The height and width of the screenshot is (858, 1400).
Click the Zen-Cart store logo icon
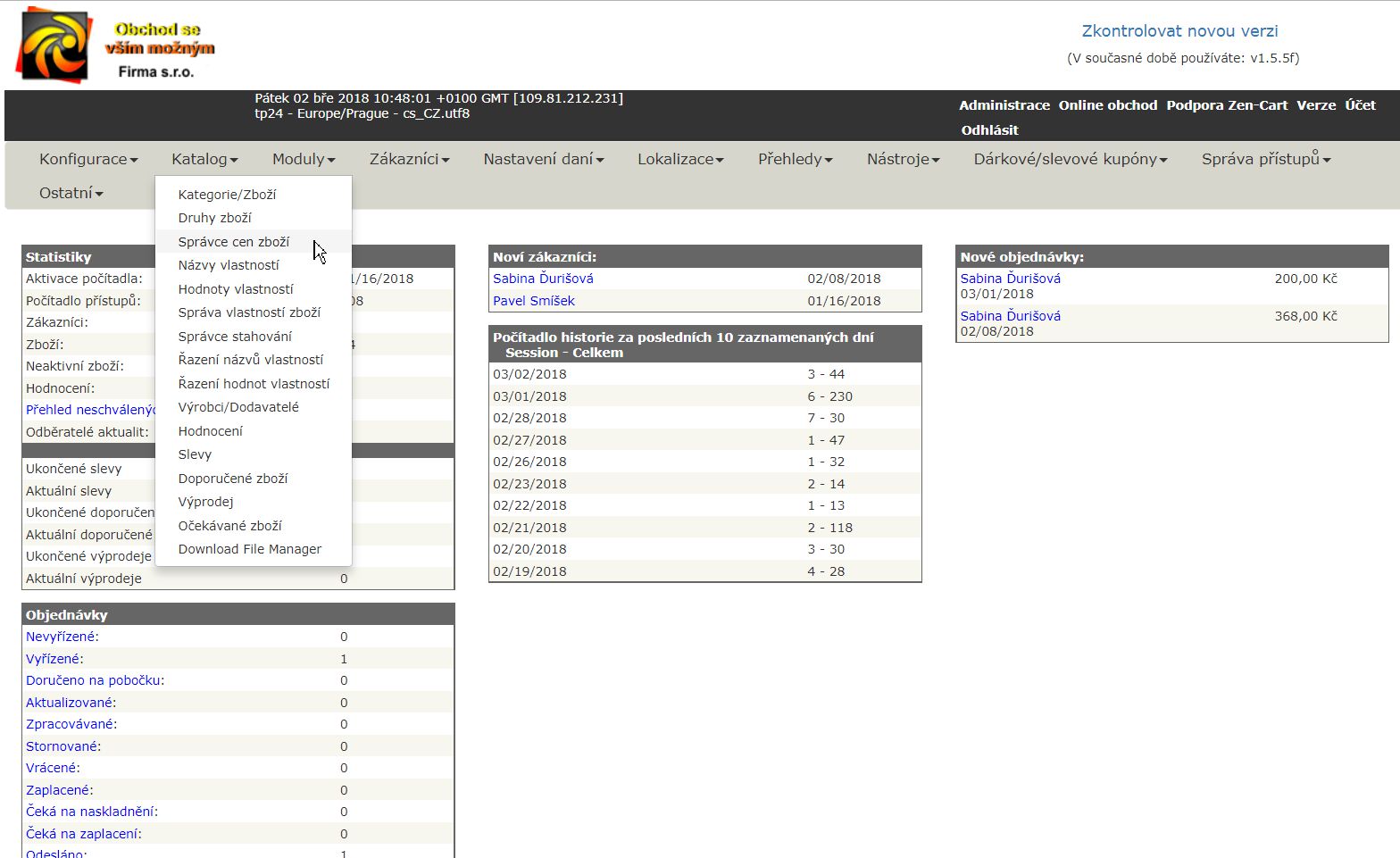tap(55, 45)
